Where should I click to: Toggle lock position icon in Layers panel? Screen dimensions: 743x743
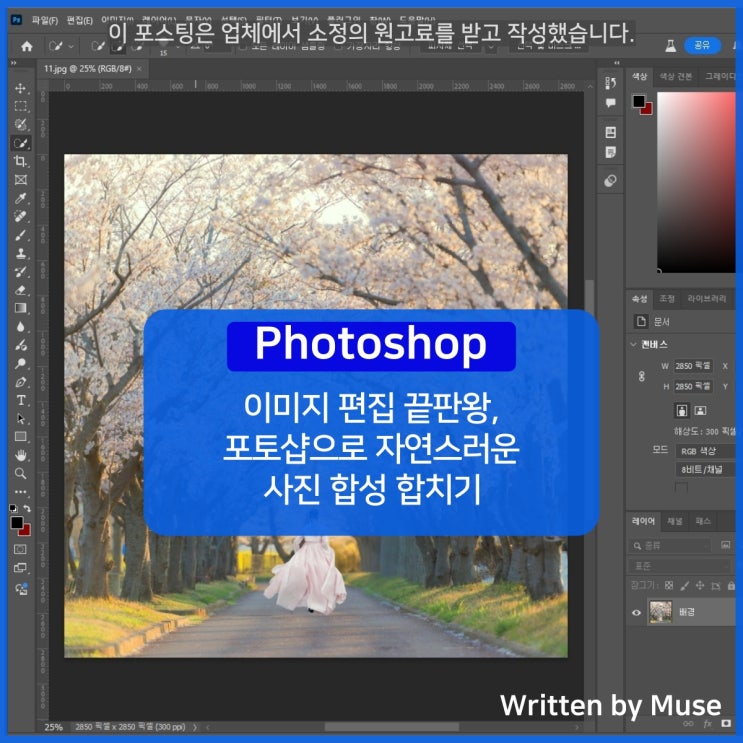(x=699, y=586)
